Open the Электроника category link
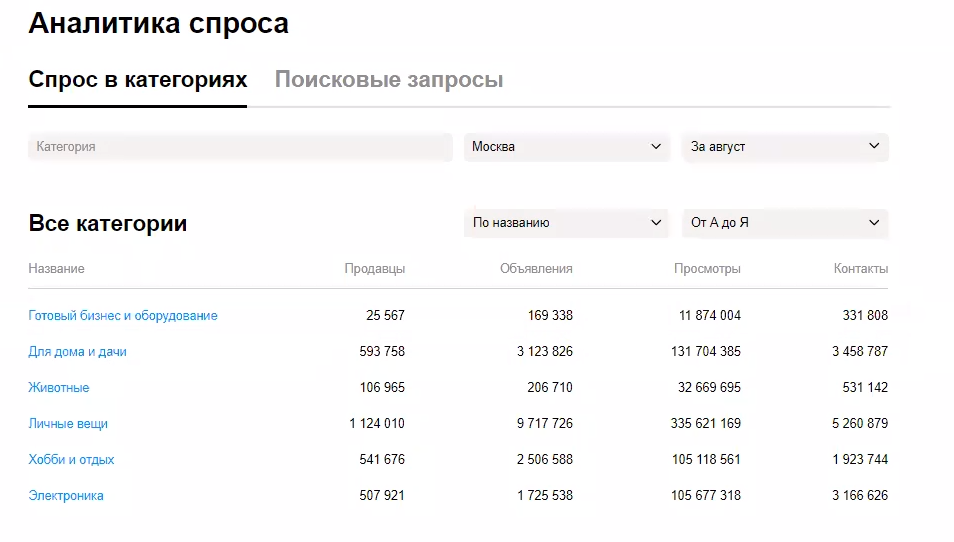This screenshot has height=542, width=954. tap(66, 495)
